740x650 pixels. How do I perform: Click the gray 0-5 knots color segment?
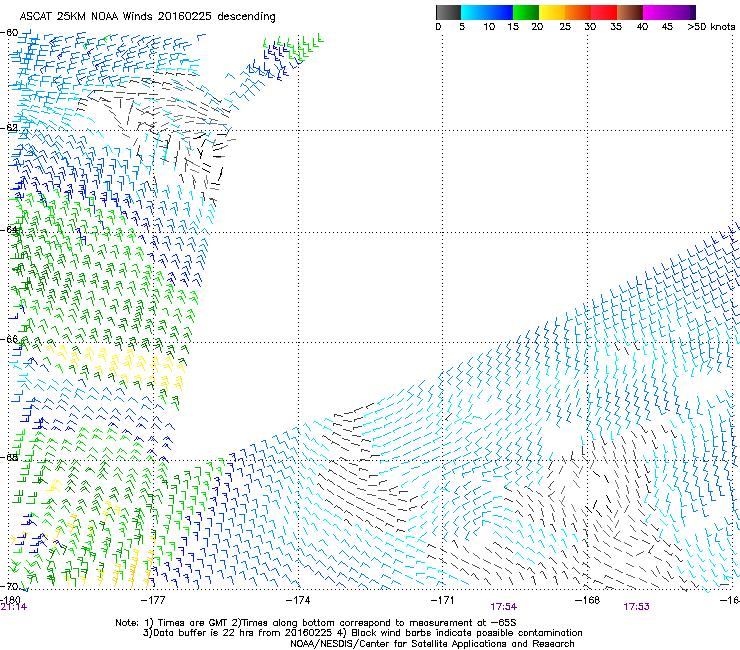click(448, 12)
